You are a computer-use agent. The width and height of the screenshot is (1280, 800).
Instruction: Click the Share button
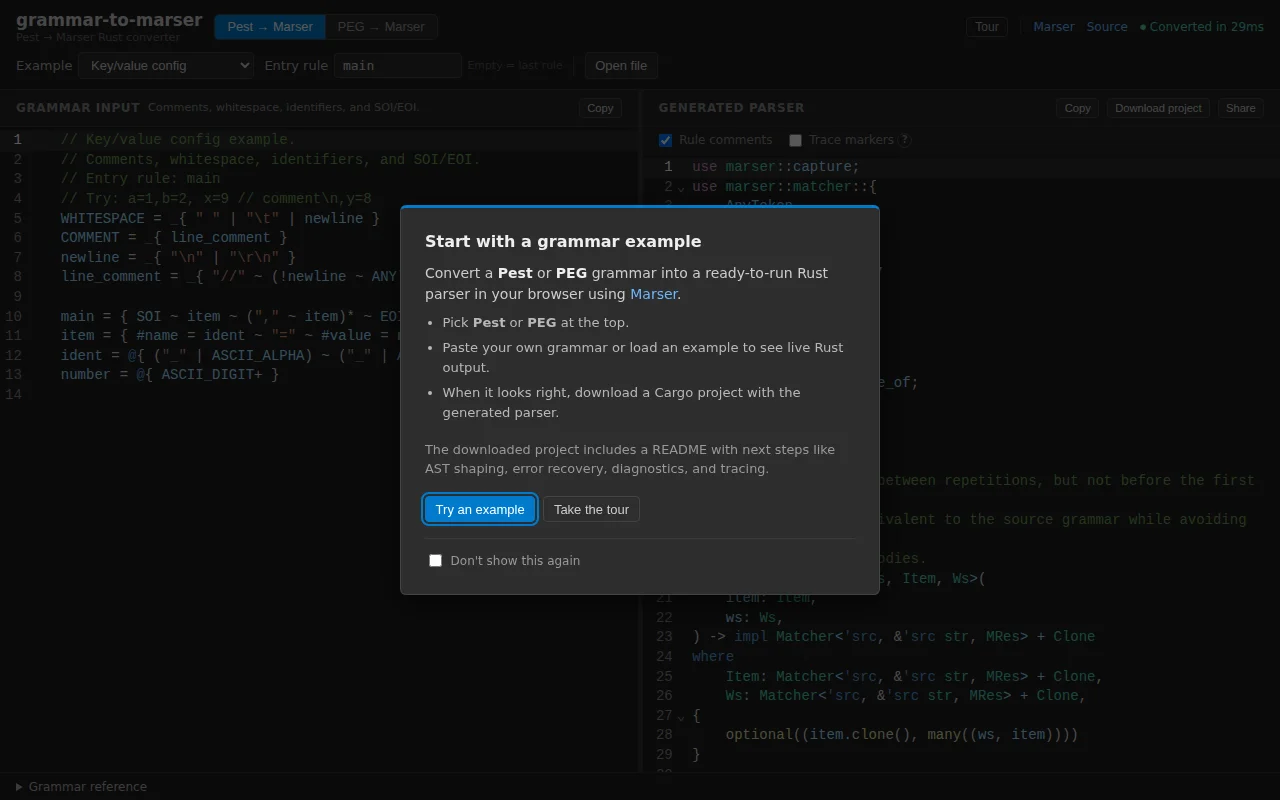1240,108
